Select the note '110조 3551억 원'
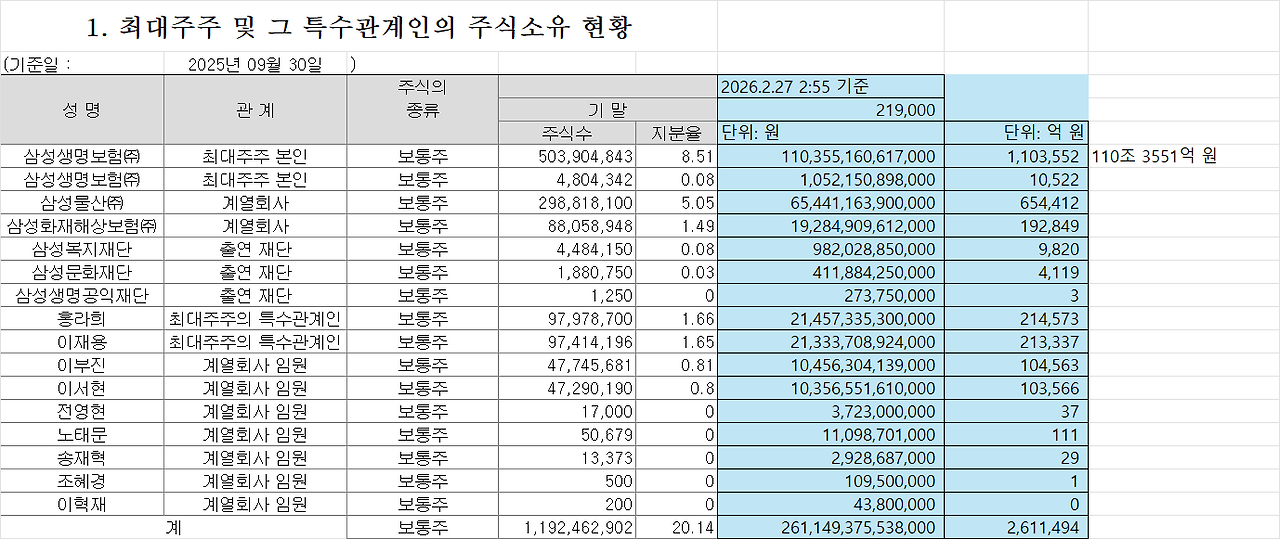 pyautogui.click(x=1154, y=156)
